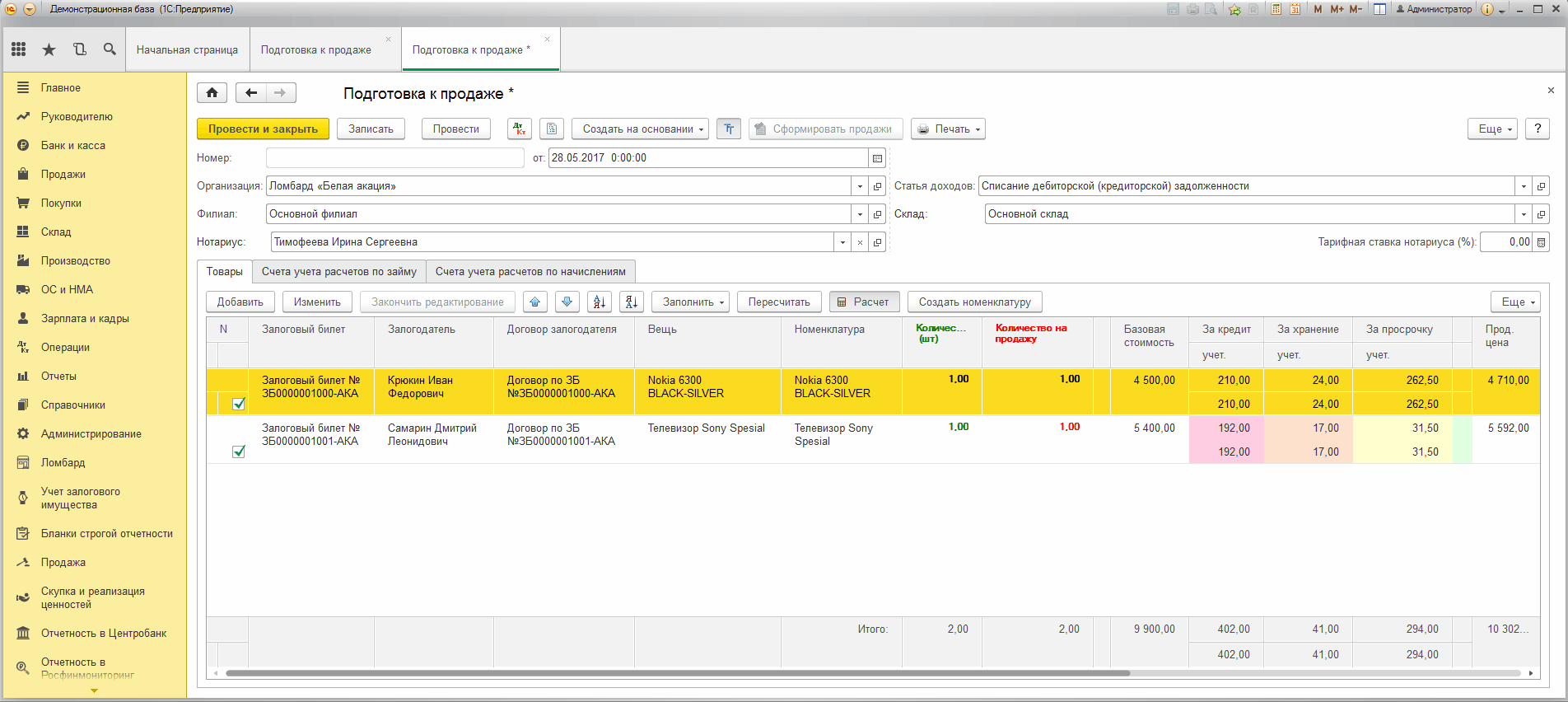Open calculator for Тарифная ставка нотариуса
1568x702 pixels.
point(1542,242)
